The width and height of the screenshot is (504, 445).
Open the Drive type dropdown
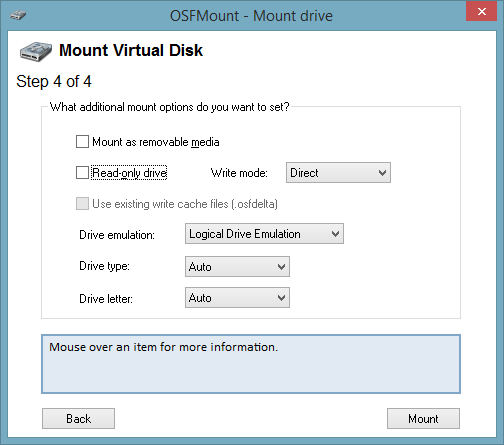237,267
